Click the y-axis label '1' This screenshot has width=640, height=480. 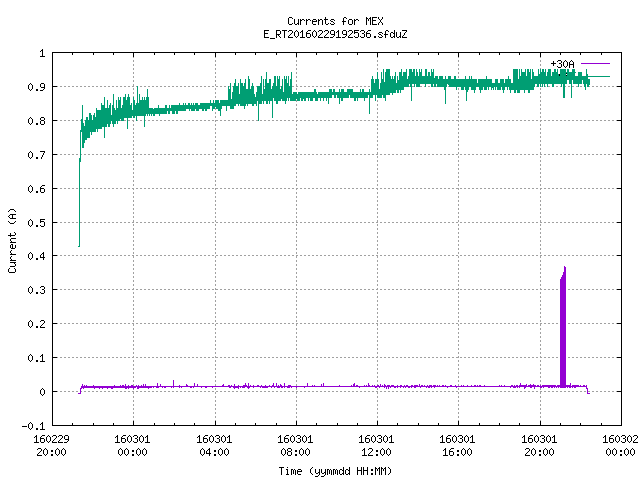pyautogui.click(x=42, y=53)
